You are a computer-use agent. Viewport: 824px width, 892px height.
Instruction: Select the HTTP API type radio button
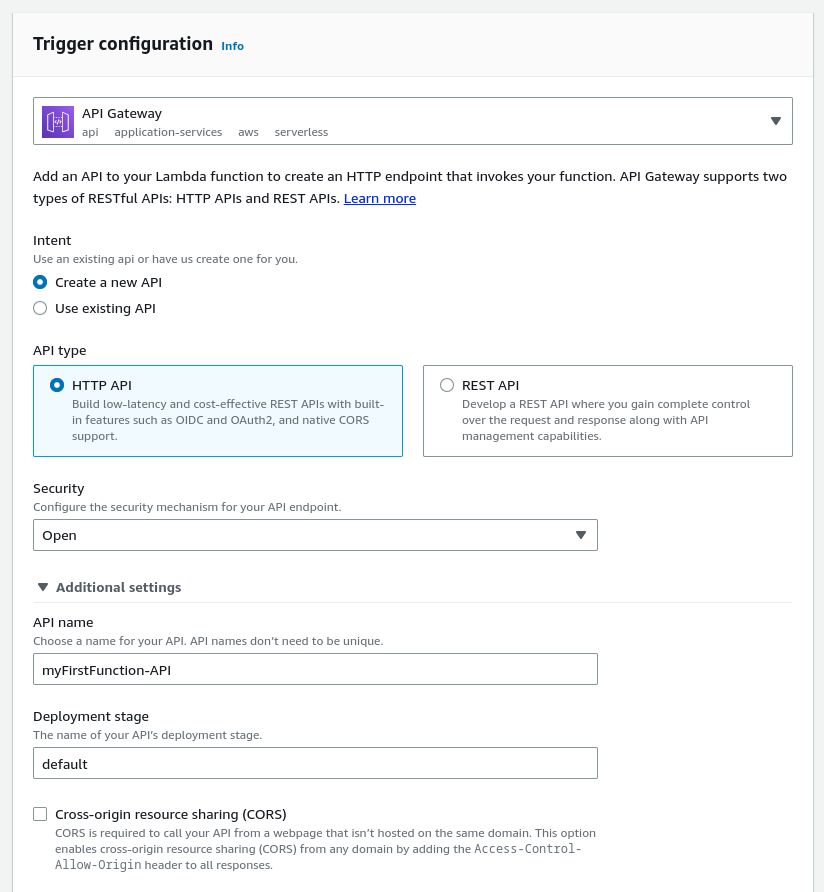57,385
